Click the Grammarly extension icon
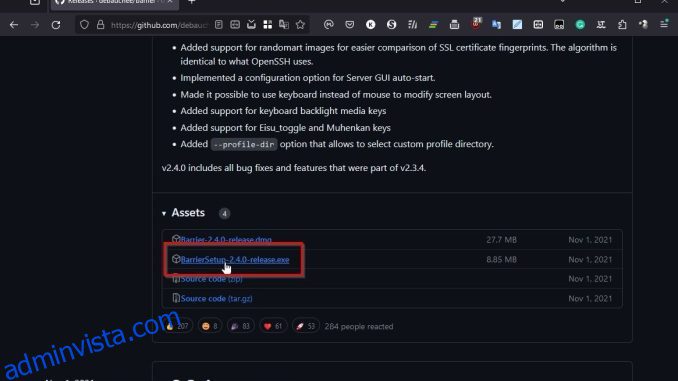678x381 pixels. [580, 25]
